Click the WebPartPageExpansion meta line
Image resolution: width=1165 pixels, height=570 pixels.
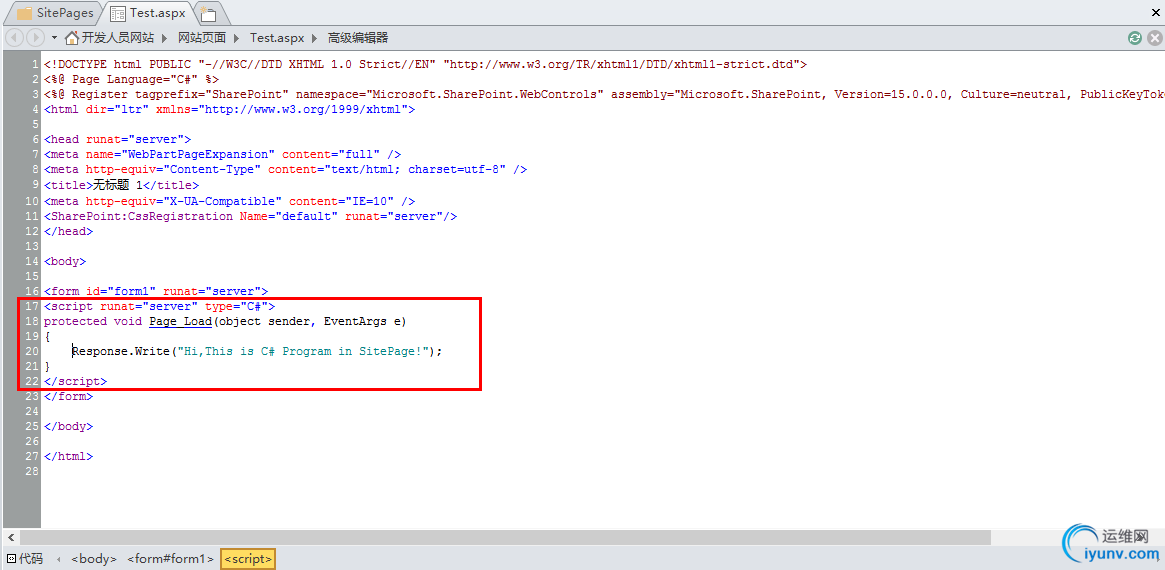(222, 155)
